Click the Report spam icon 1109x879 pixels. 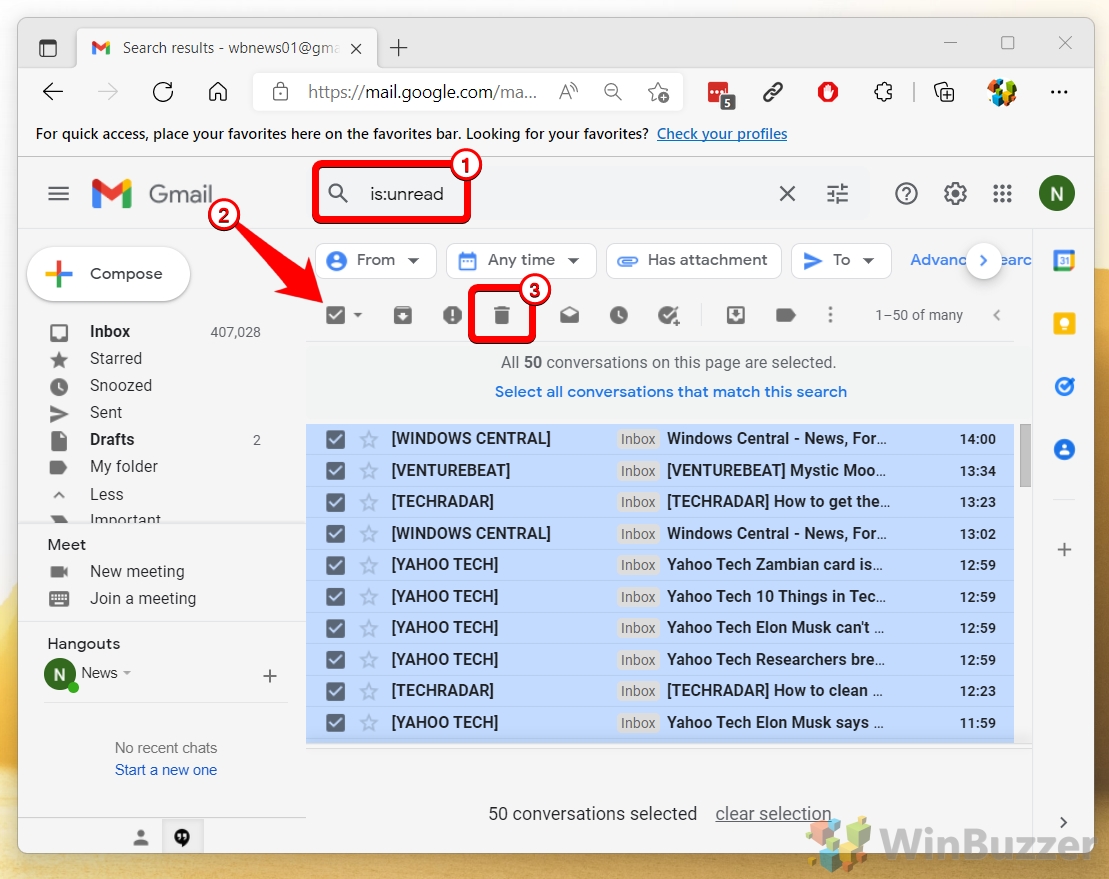click(x=453, y=315)
